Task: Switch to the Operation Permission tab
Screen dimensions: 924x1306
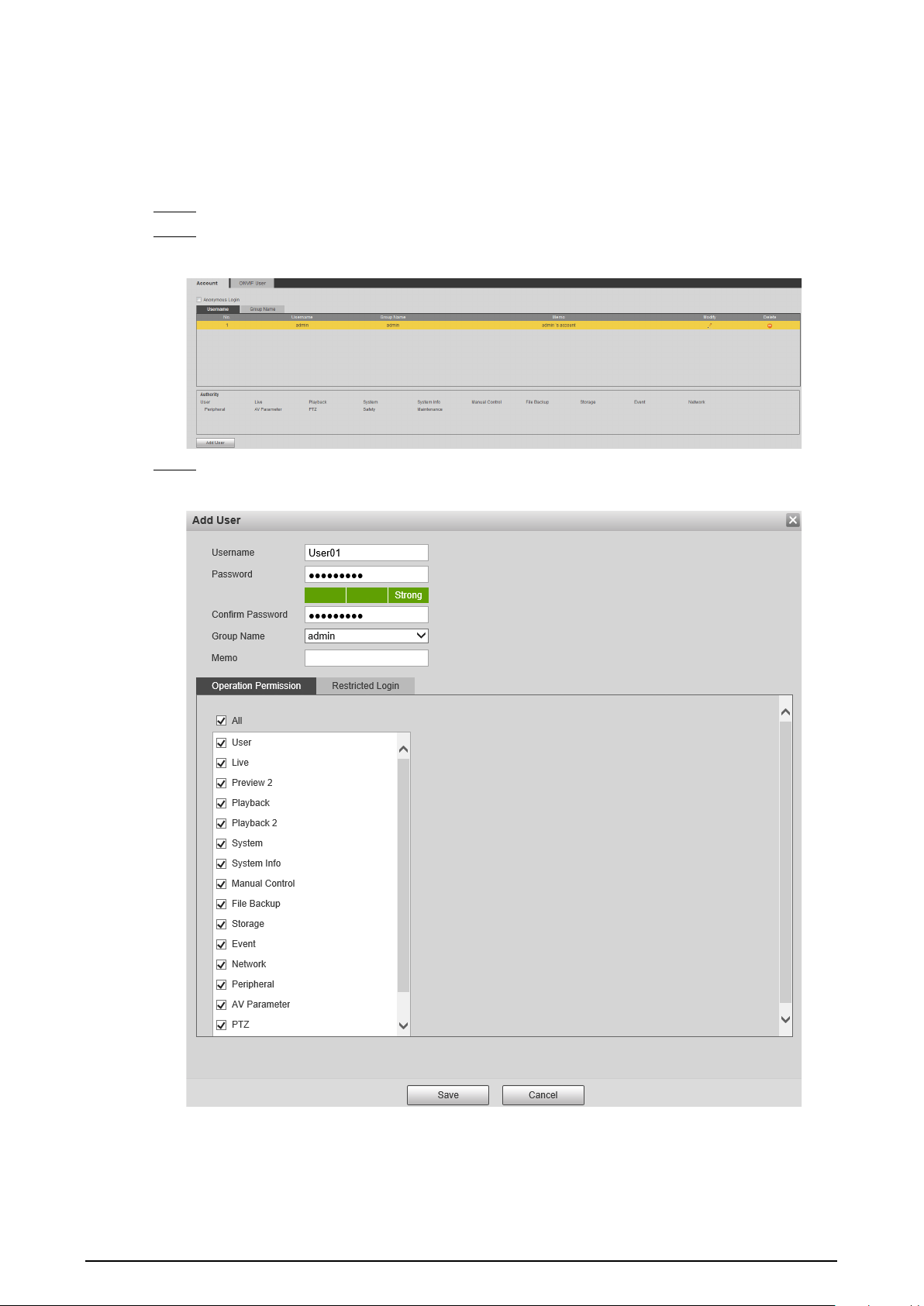Action: [x=256, y=686]
